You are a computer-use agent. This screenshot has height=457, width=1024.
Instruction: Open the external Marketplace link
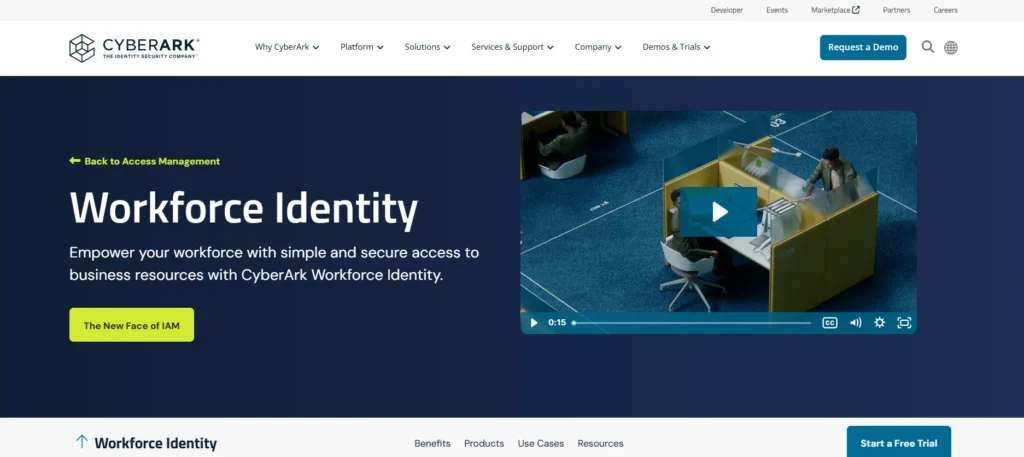pyautogui.click(x=835, y=10)
